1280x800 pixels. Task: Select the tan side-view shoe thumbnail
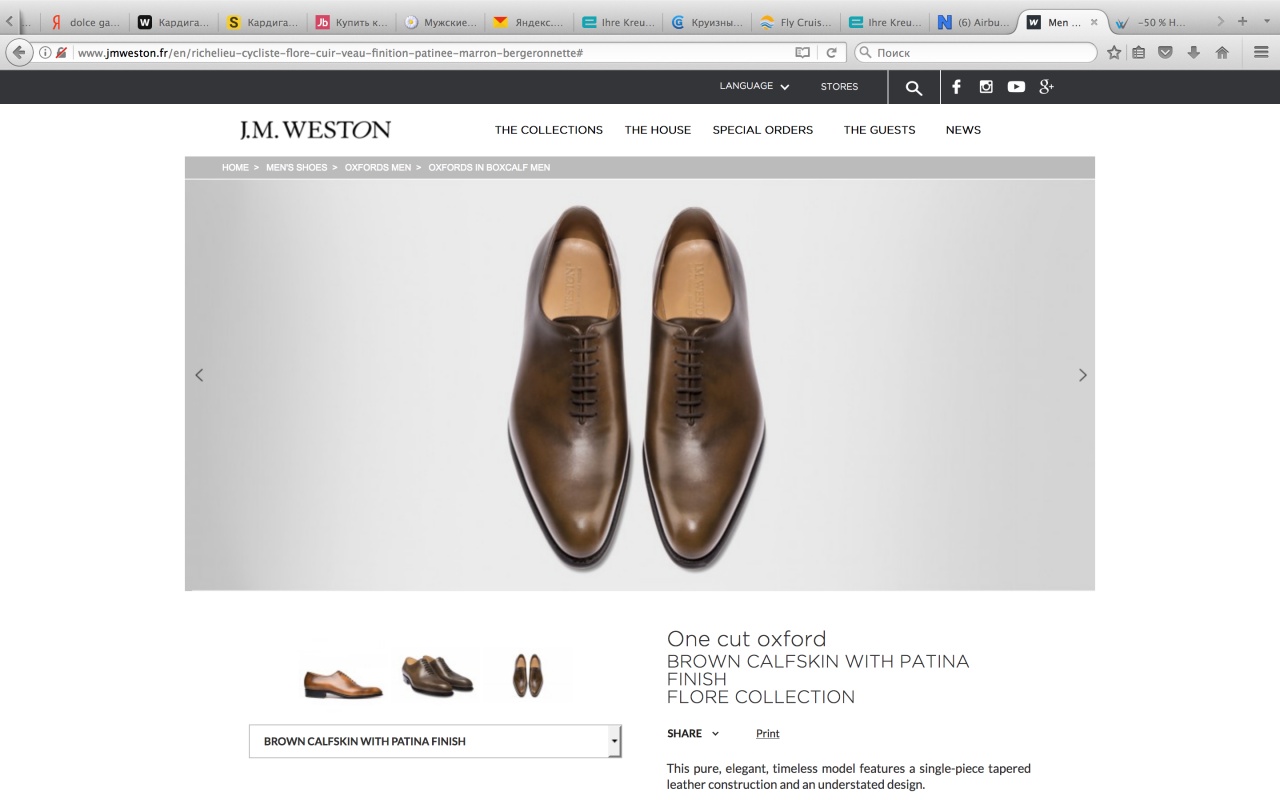[342, 678]
